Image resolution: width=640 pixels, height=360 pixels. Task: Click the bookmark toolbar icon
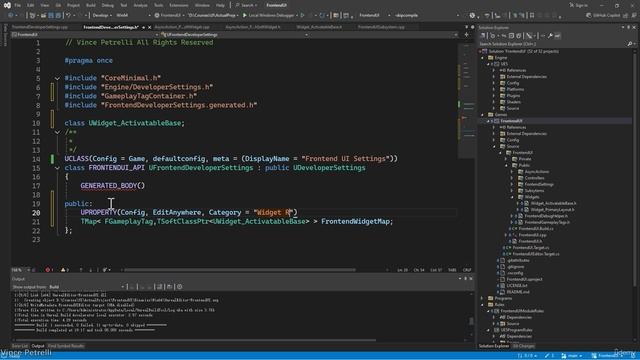point(531,16)
